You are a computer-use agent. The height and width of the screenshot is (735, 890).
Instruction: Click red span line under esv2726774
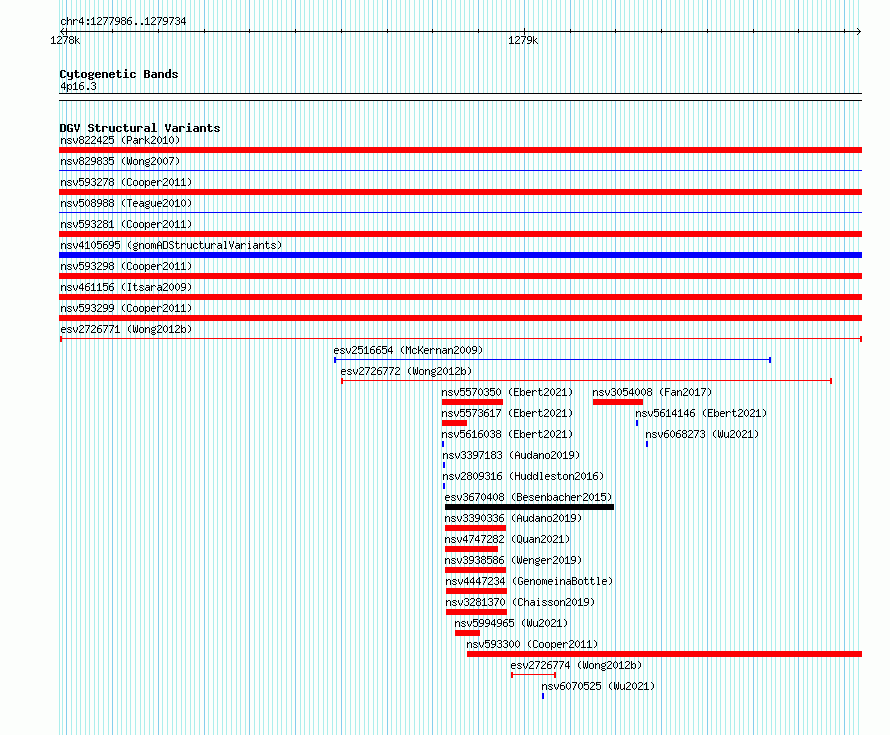click(x=534, y=675)
